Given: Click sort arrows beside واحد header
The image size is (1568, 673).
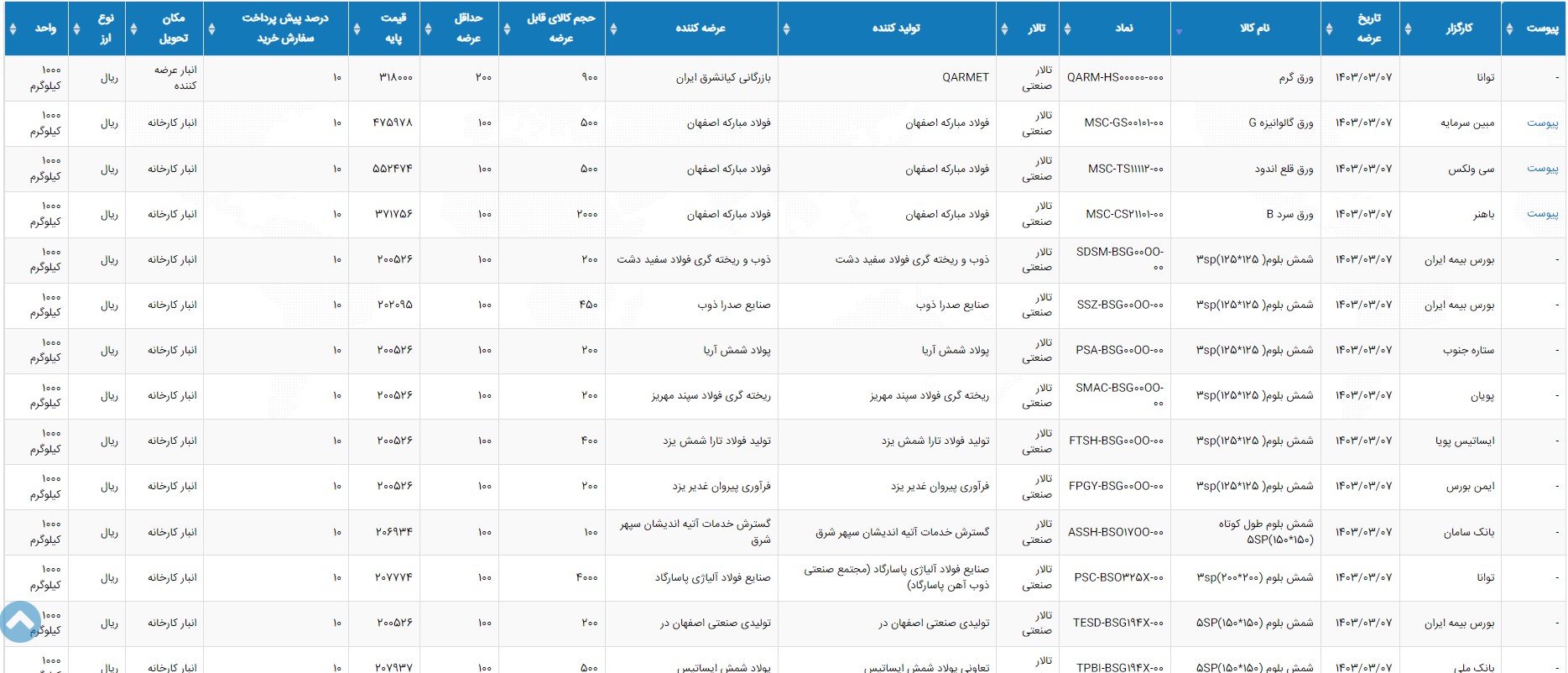Looking at the screenshot, I should pyautogui.click(x=13, y=29).
